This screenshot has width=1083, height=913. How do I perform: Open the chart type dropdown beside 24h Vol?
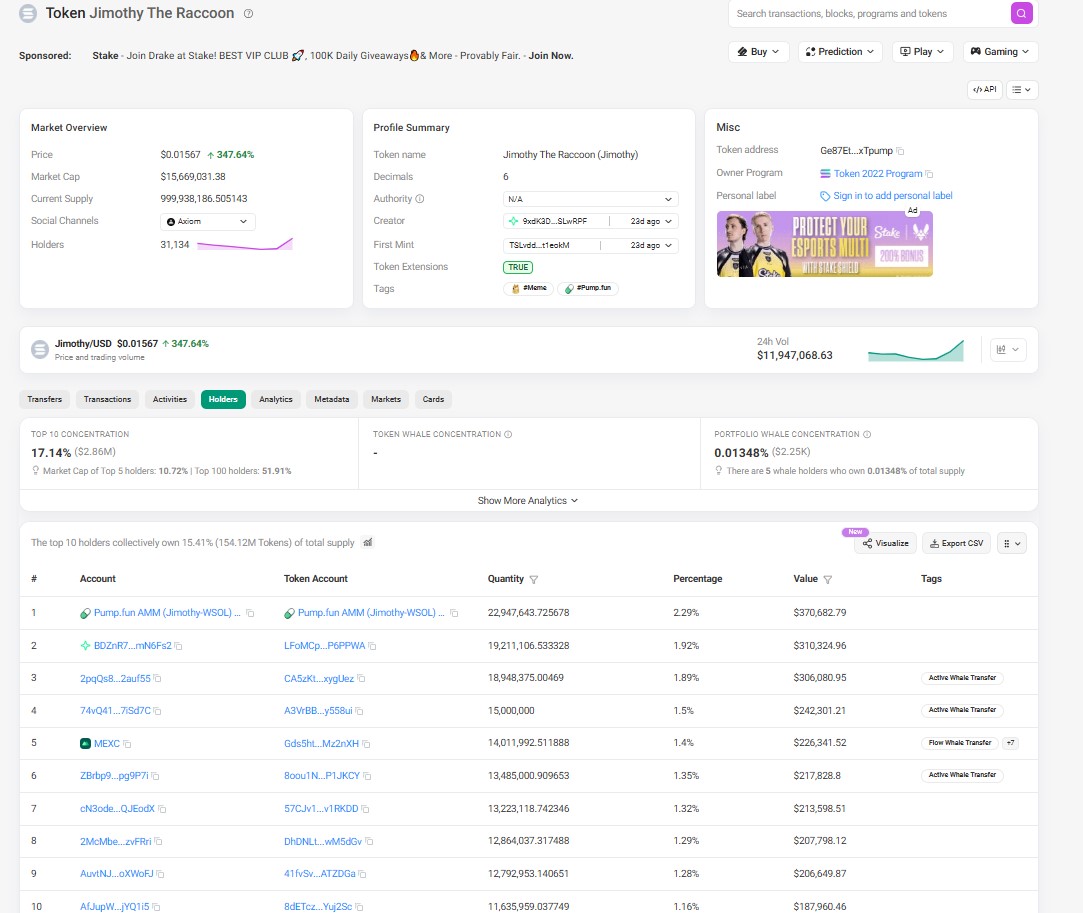coord(1008,349)
